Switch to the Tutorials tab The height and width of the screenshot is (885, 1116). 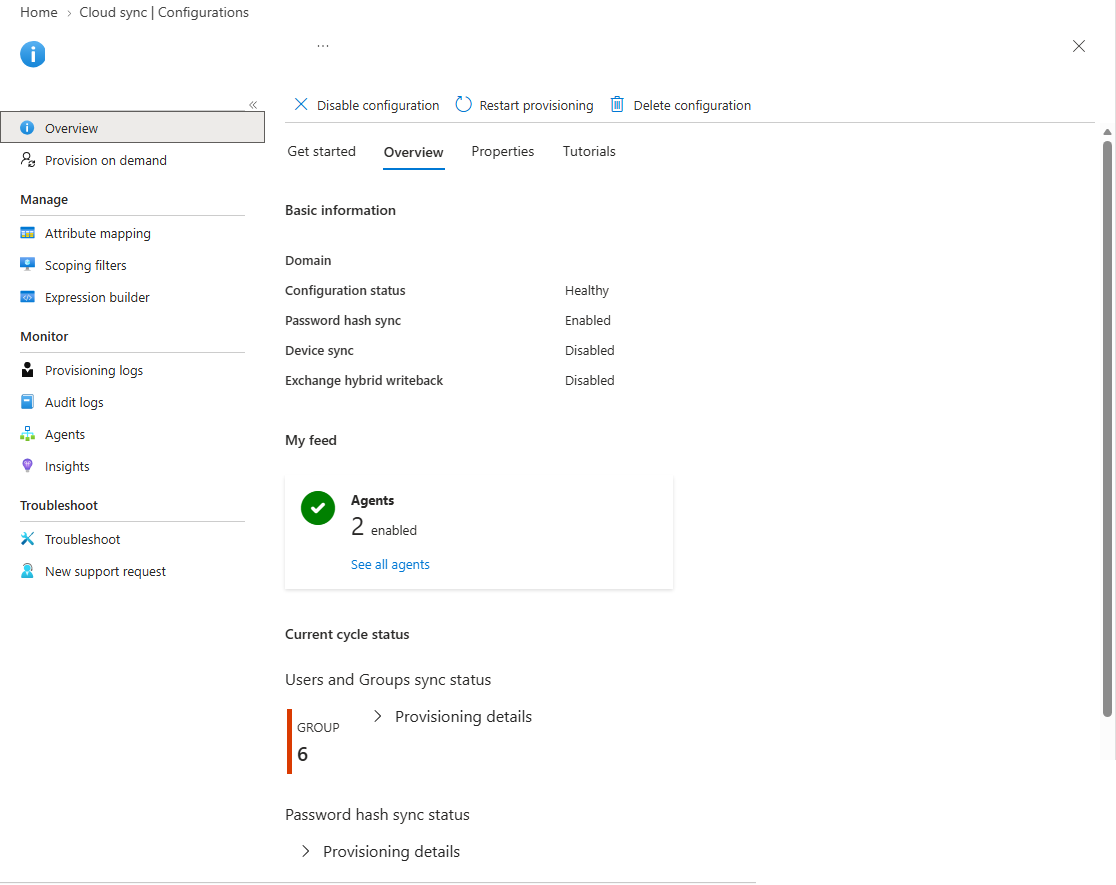tap(589, 152)
